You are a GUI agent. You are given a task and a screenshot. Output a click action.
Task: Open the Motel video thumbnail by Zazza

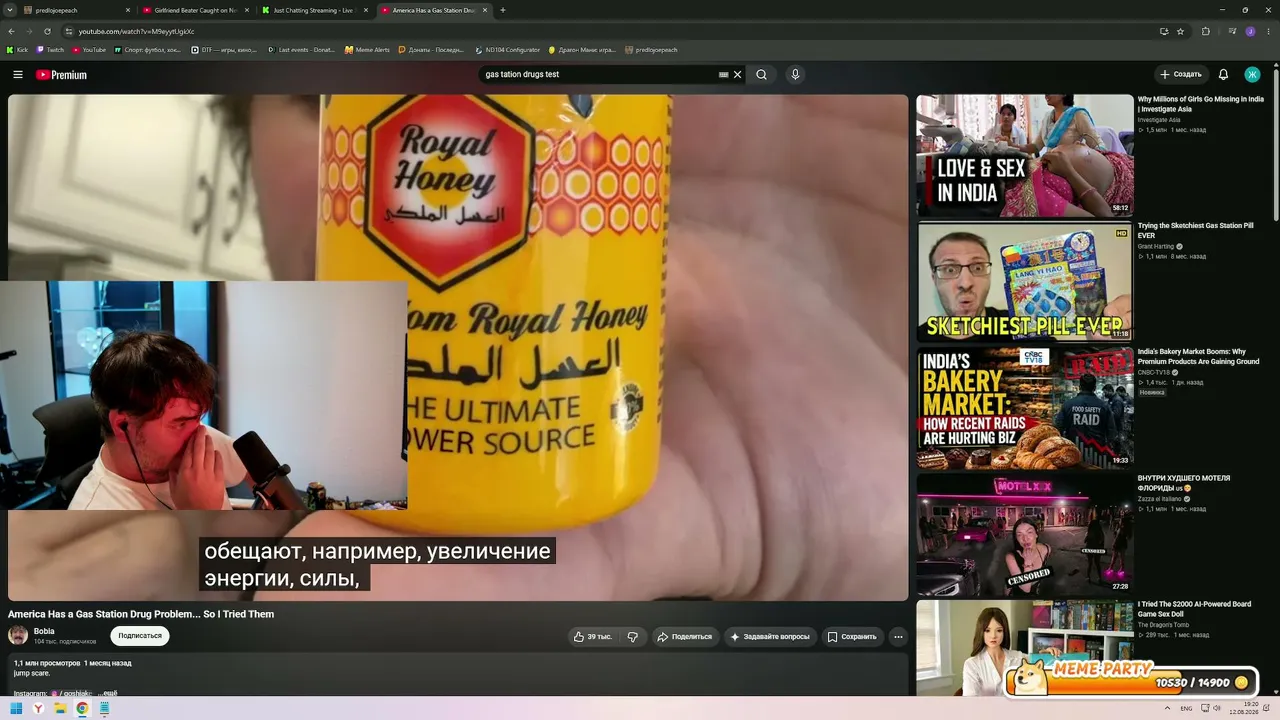point(1025,534)
